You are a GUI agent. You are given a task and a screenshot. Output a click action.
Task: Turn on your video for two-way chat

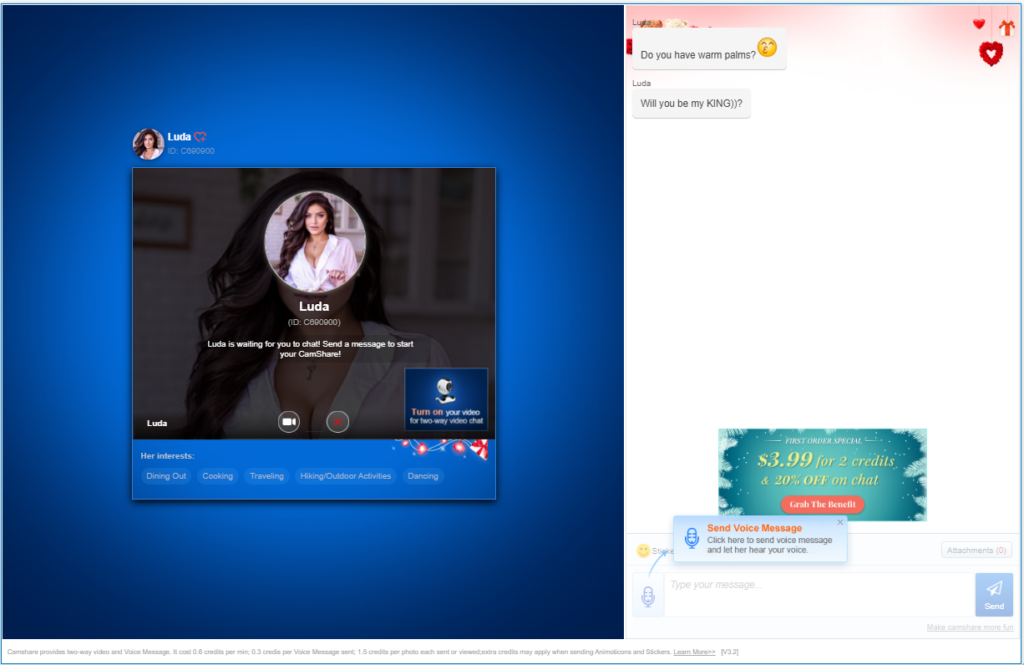click(x=446, y=399)
